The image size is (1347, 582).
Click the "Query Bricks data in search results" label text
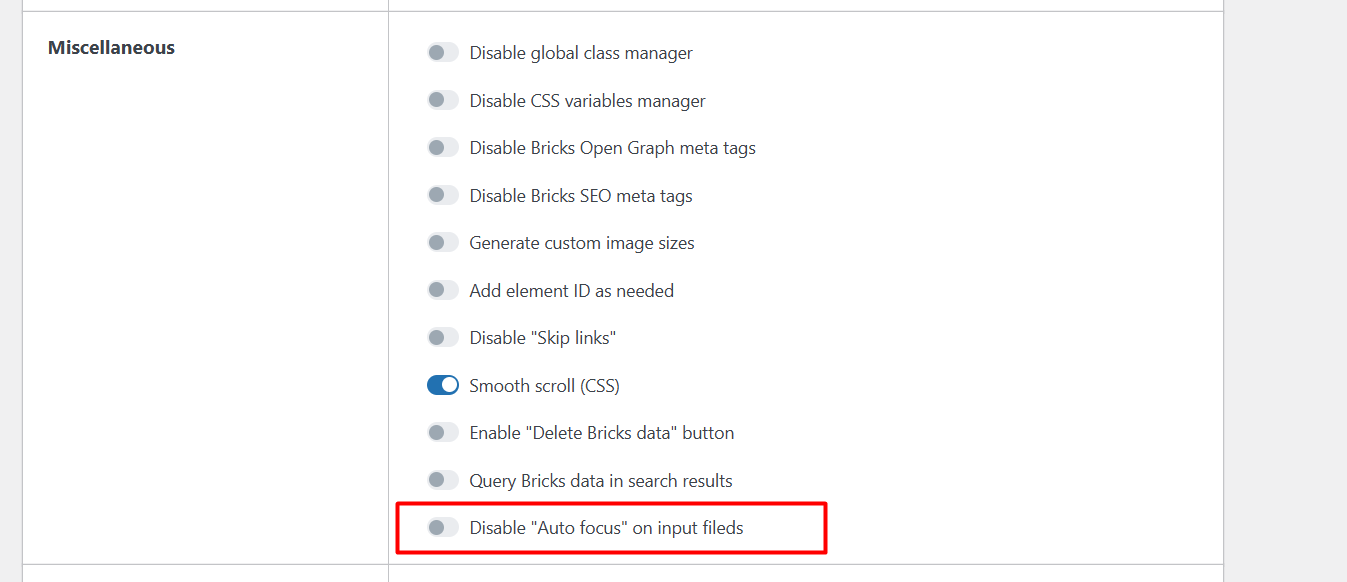coord(601,481)
